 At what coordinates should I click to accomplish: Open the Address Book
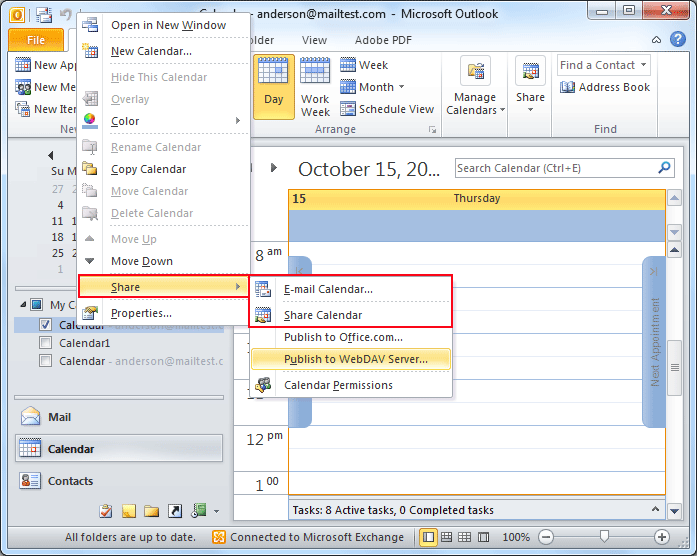pyautogui.click(x=605, y=87)
